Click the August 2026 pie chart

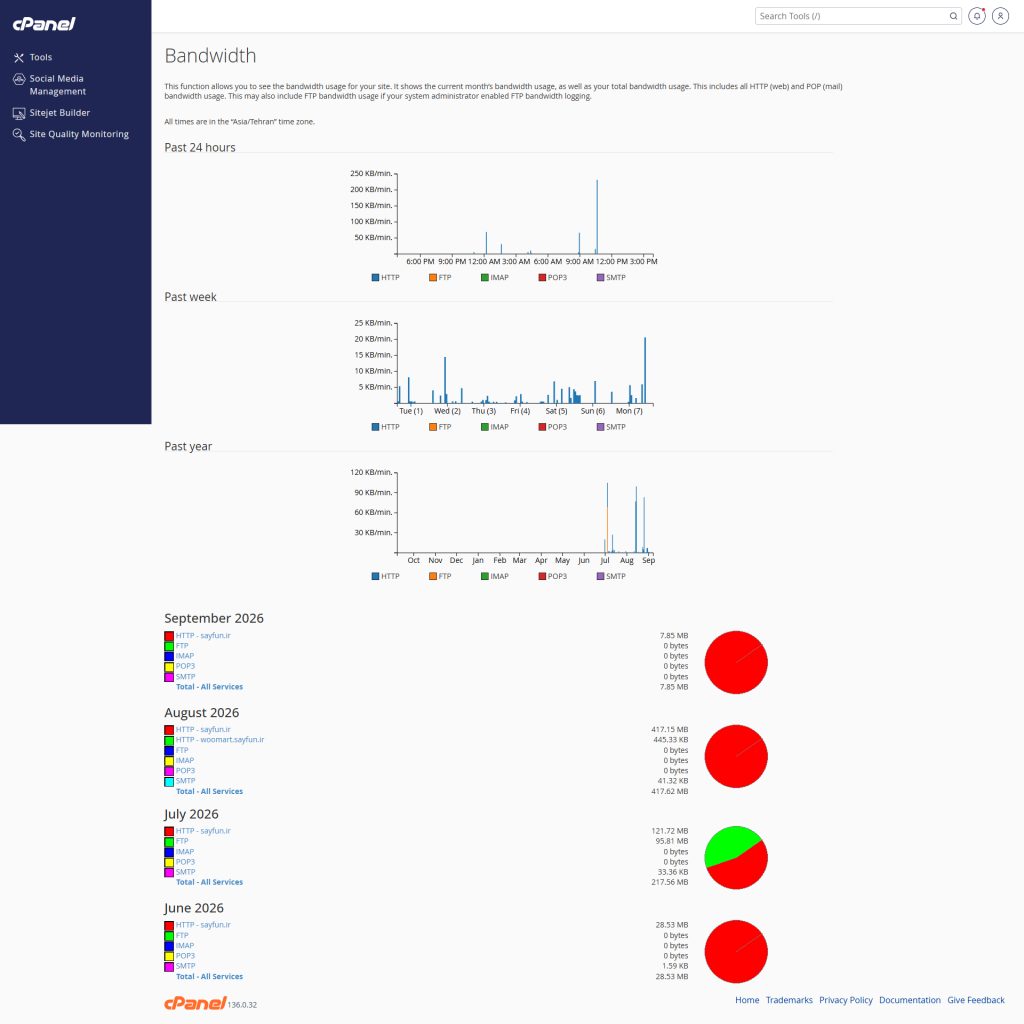(736, 756)
